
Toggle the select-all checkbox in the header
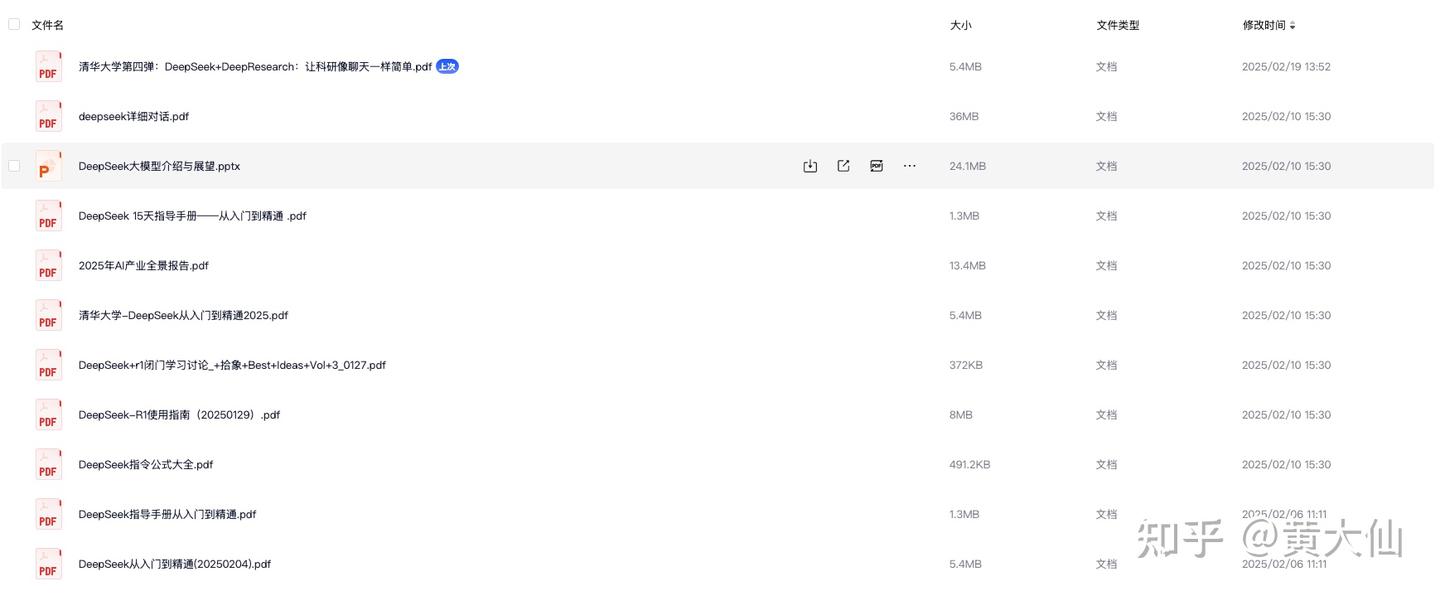tap(14, 24)
